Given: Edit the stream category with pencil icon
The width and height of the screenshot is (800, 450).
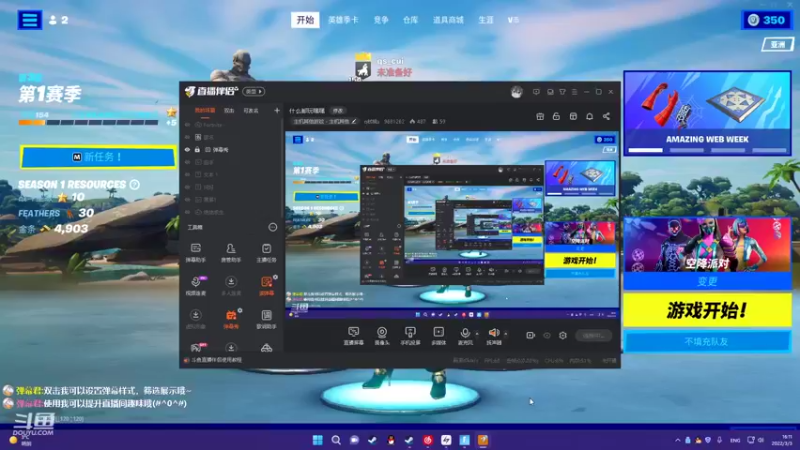Looking at the screenshot, I should 354,121.
